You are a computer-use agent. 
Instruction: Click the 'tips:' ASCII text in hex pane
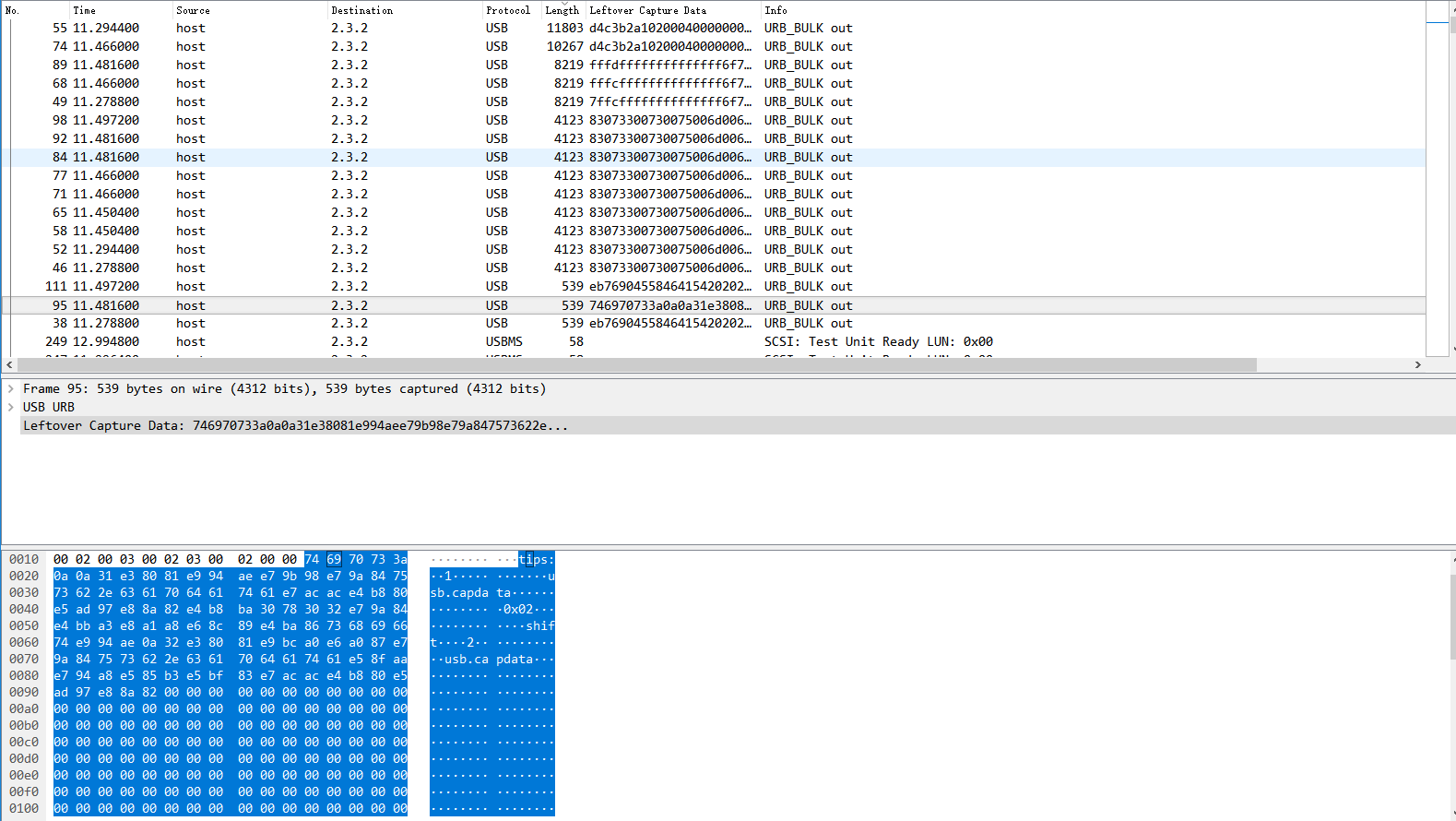pyautogui.click(x=536, y=560)
